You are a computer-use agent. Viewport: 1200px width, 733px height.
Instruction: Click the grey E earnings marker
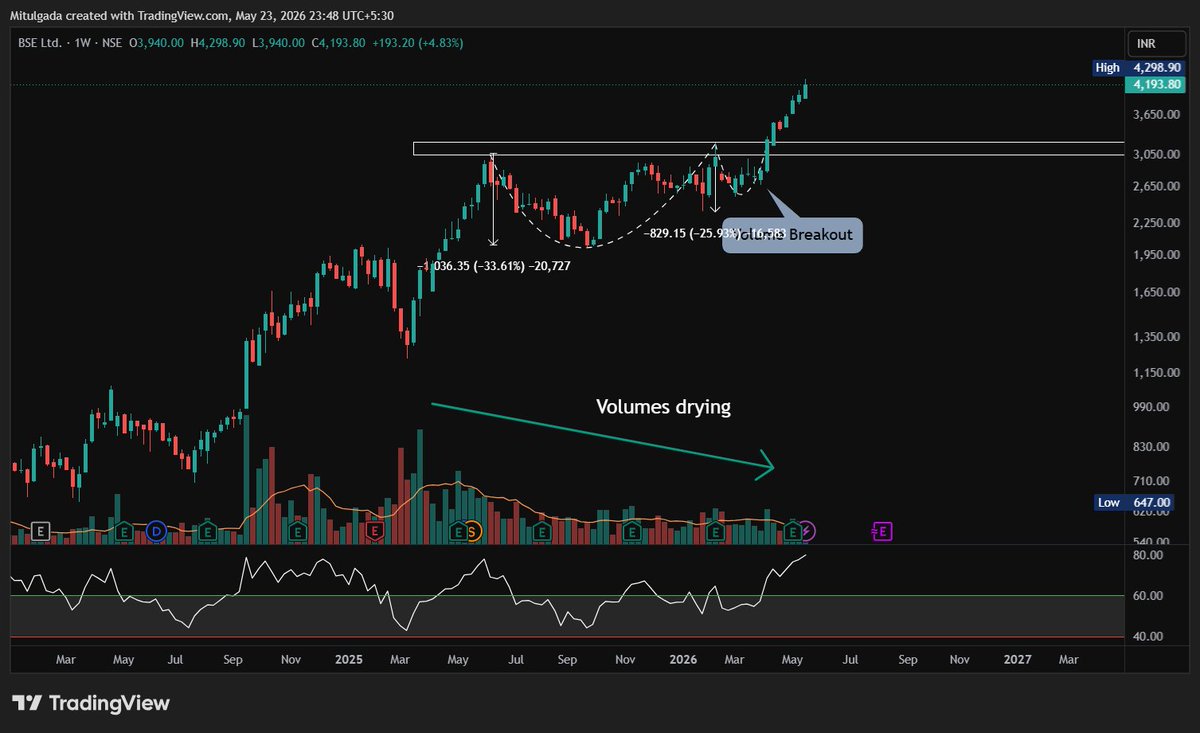pyautogui.click(x=41, y=531)
